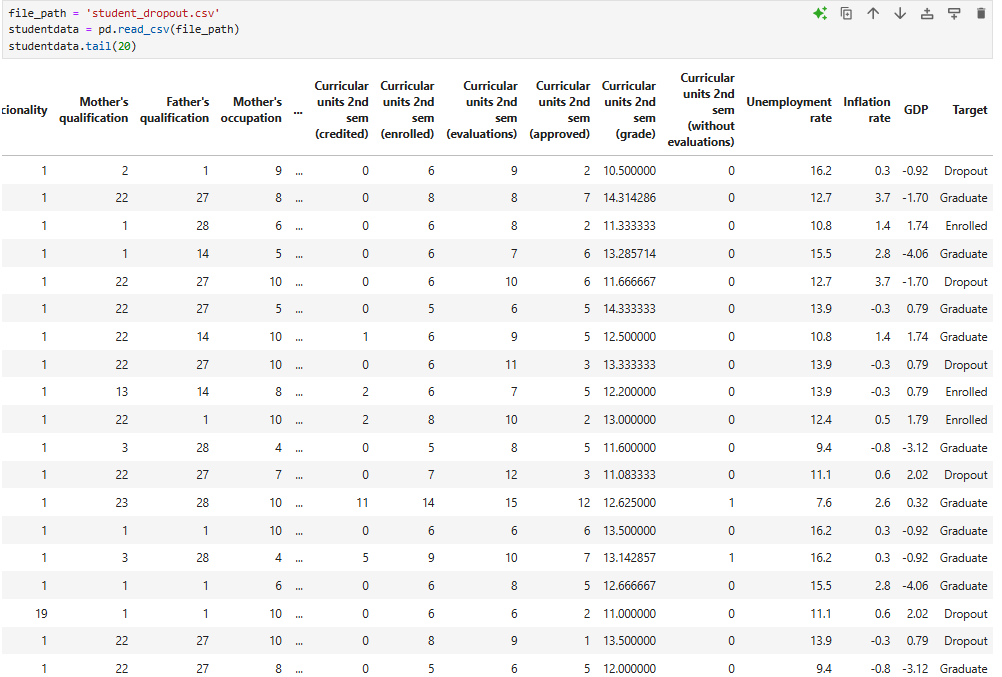Viewport: 1002px width, 677px height.
Task: Select the Inflation rate column header
Action: 867,110
